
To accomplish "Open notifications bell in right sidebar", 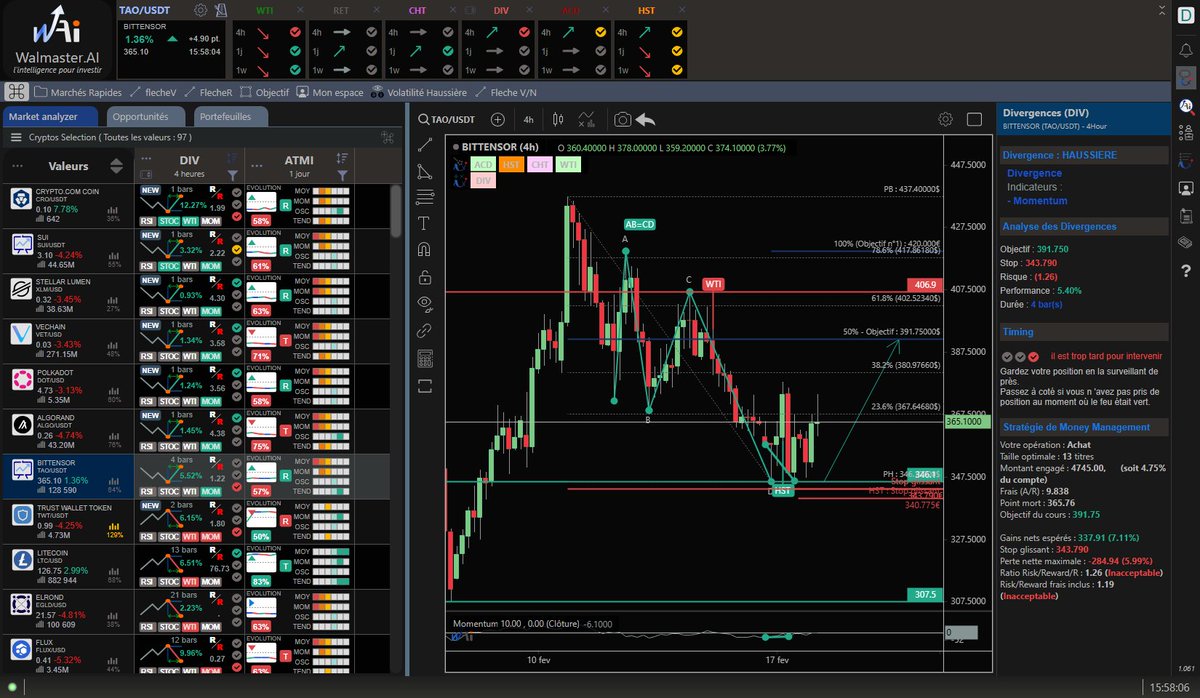I will click(x=1185, y=50).
